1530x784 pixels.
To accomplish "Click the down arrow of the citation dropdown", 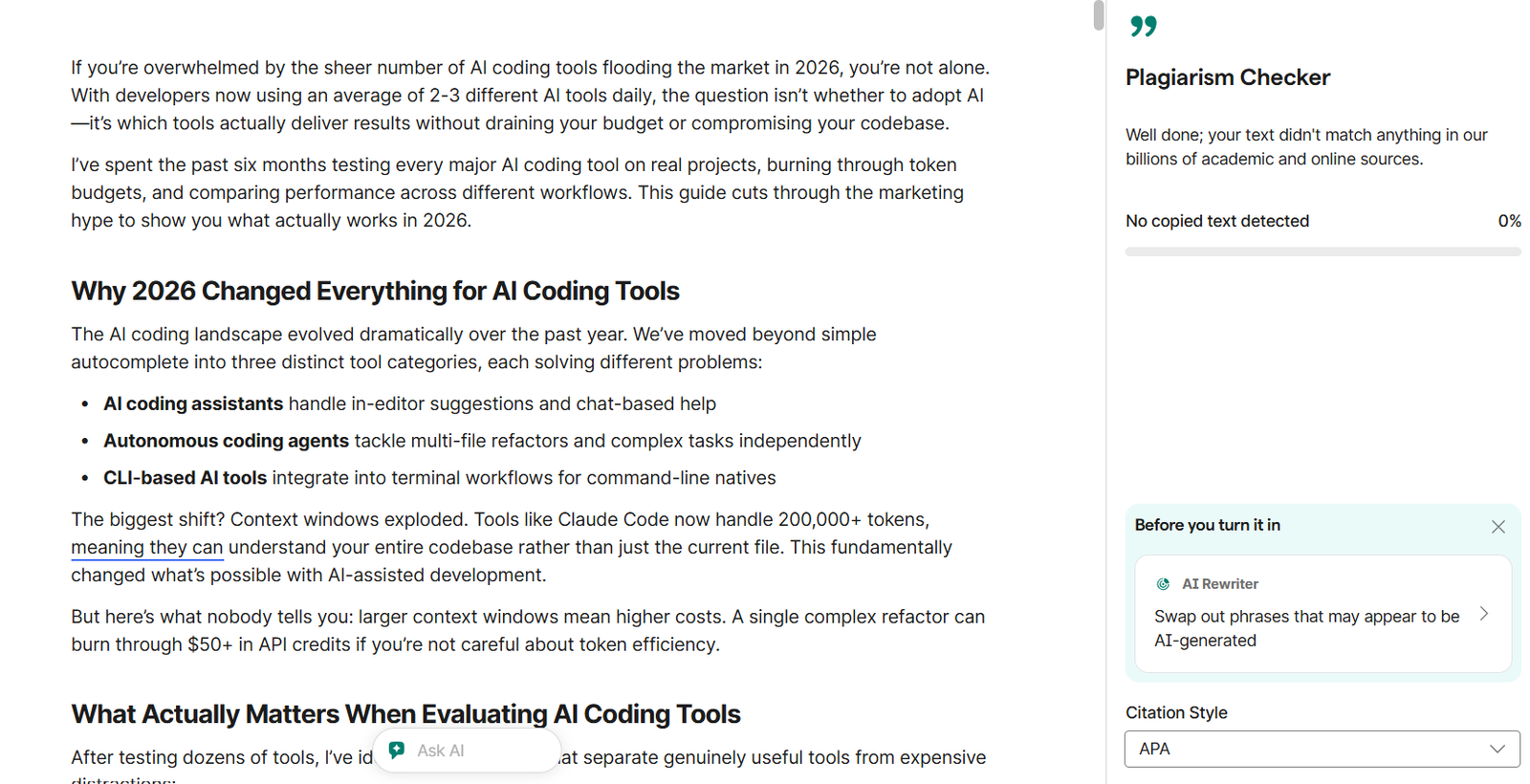I will 1497,749.
